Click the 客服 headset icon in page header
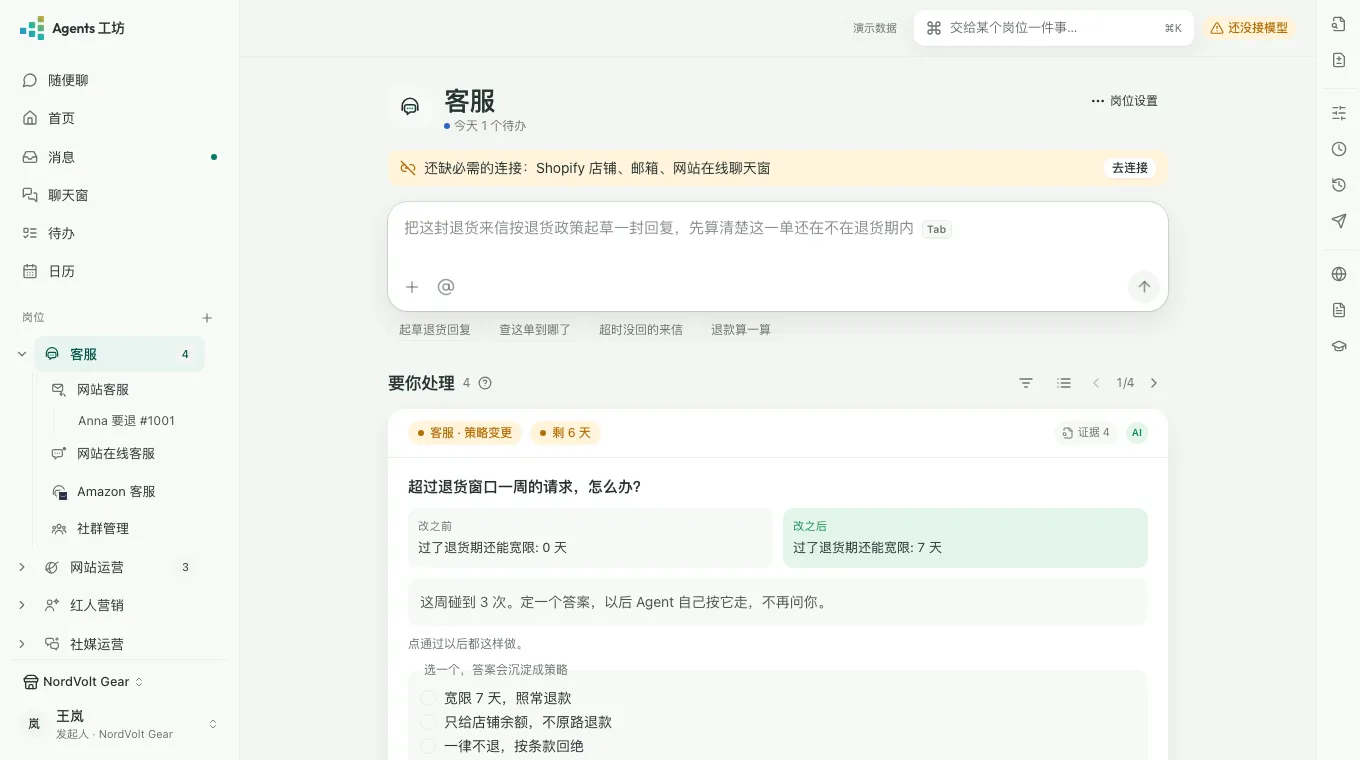This screenshot has height=760, width=1360. [410, 107]
